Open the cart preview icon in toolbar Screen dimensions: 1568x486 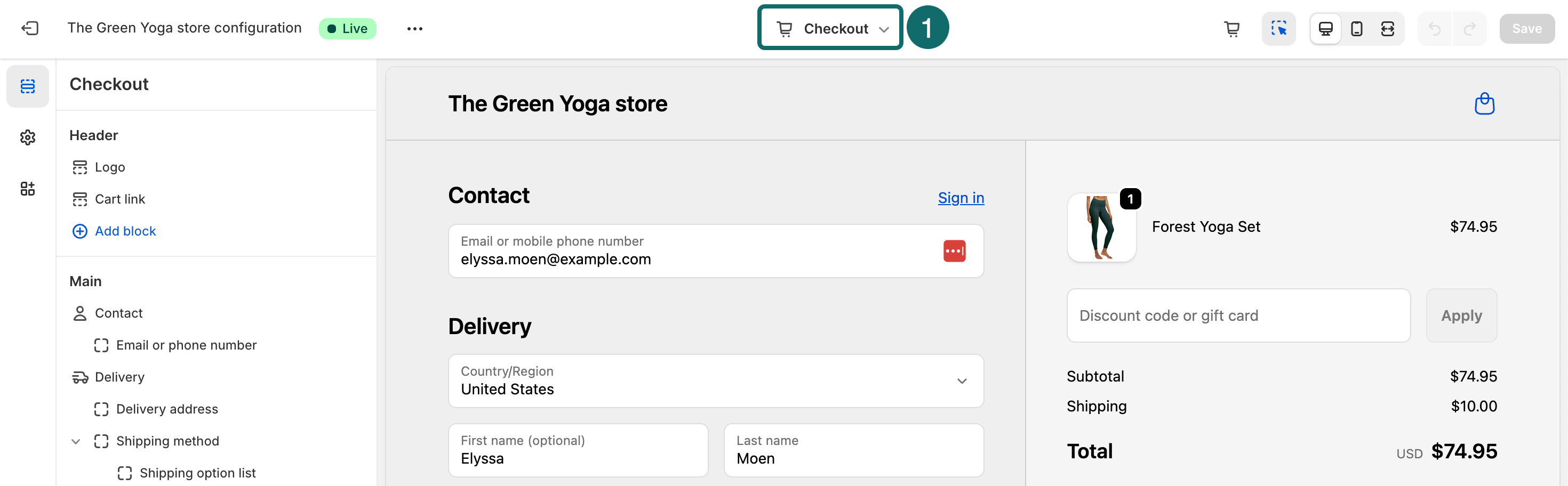point(1232,29)
